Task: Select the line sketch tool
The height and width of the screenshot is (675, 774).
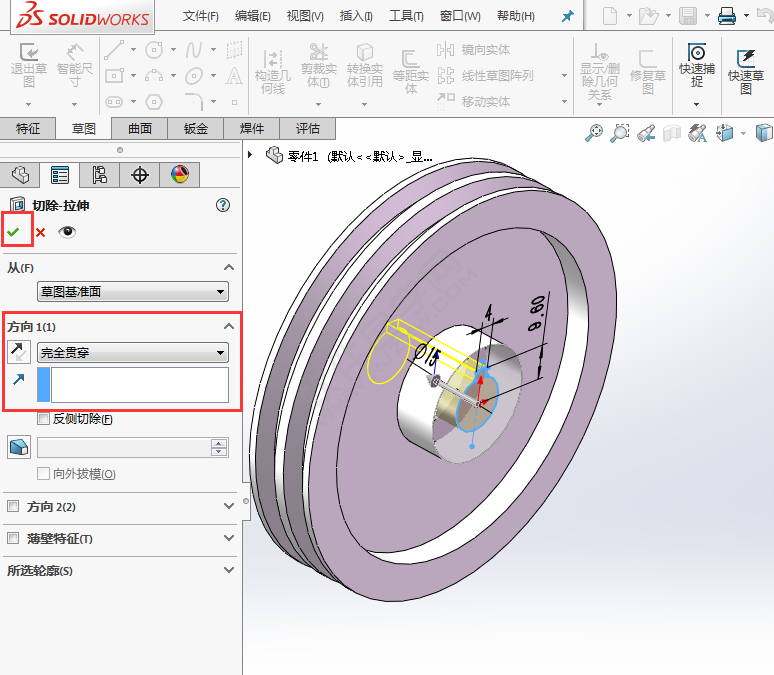Action: pos(114,49)
